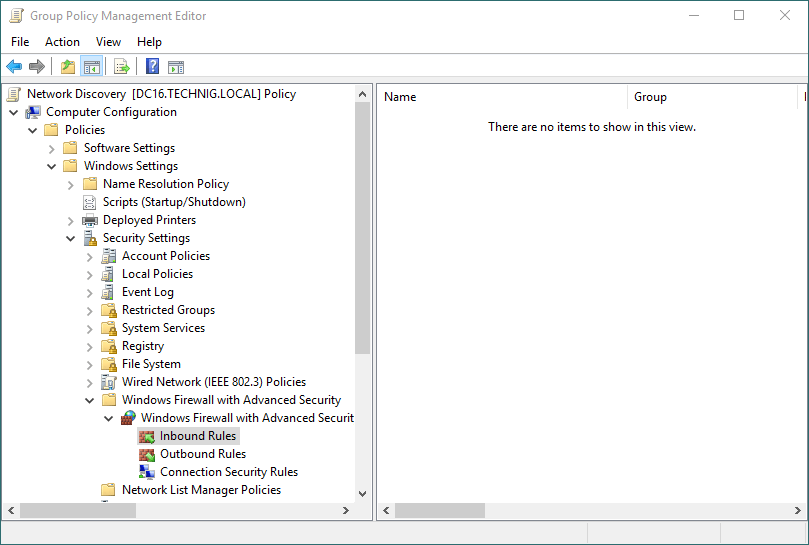Click the Forward arrow toolbar button

pos(37,67)
